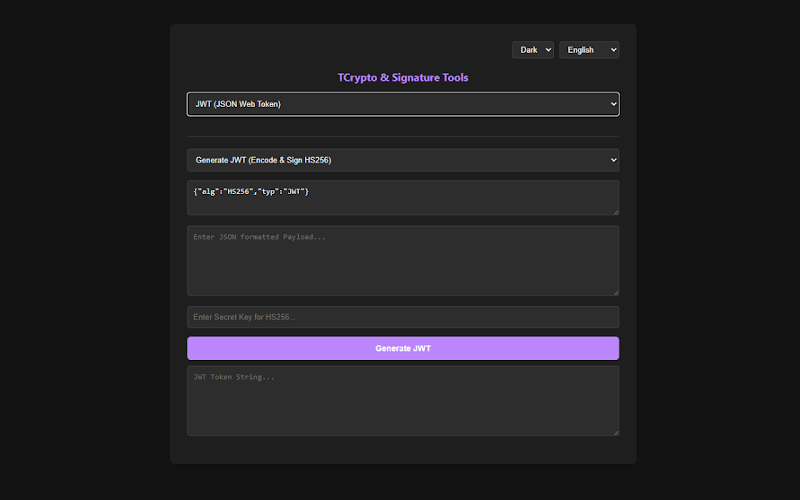Open the English language dropdown

pyautogui.click(x=589, y=50)
